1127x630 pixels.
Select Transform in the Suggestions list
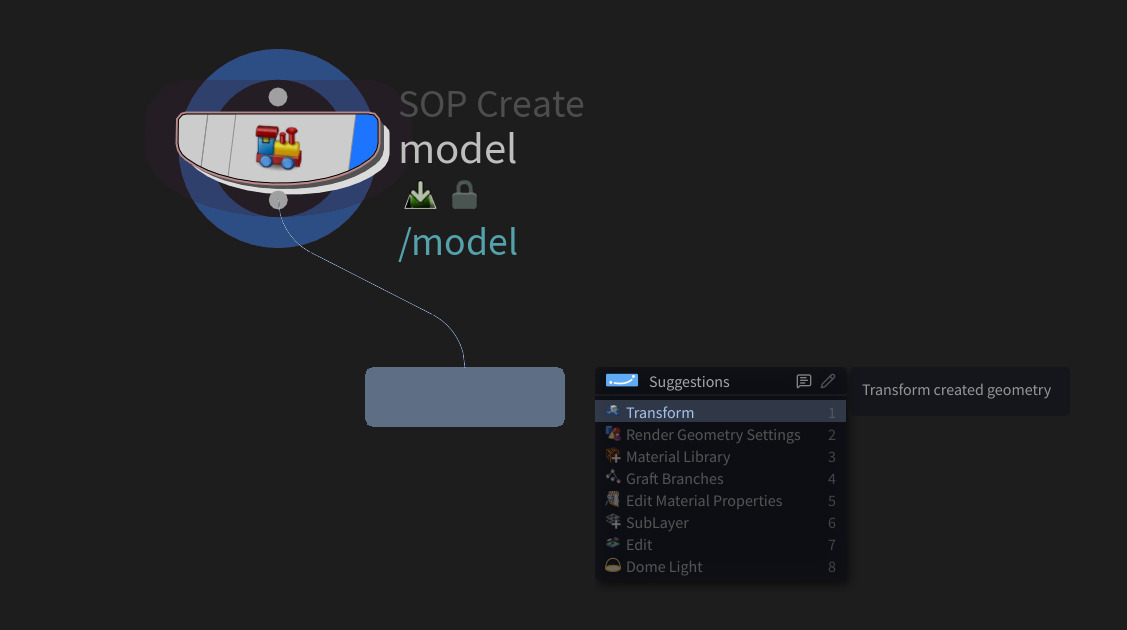[x=720, y=412]
